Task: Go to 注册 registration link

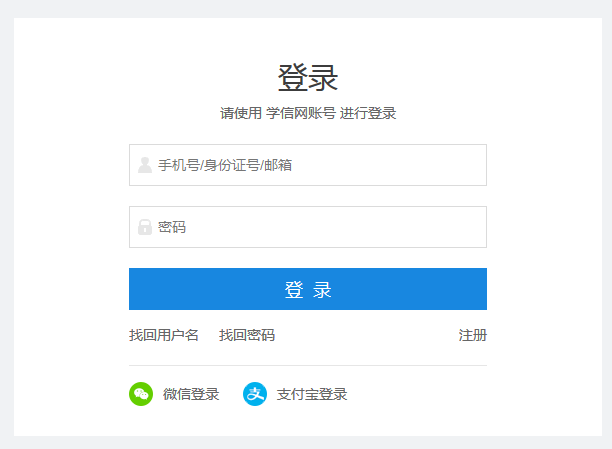Action: (x=473, y=335)
